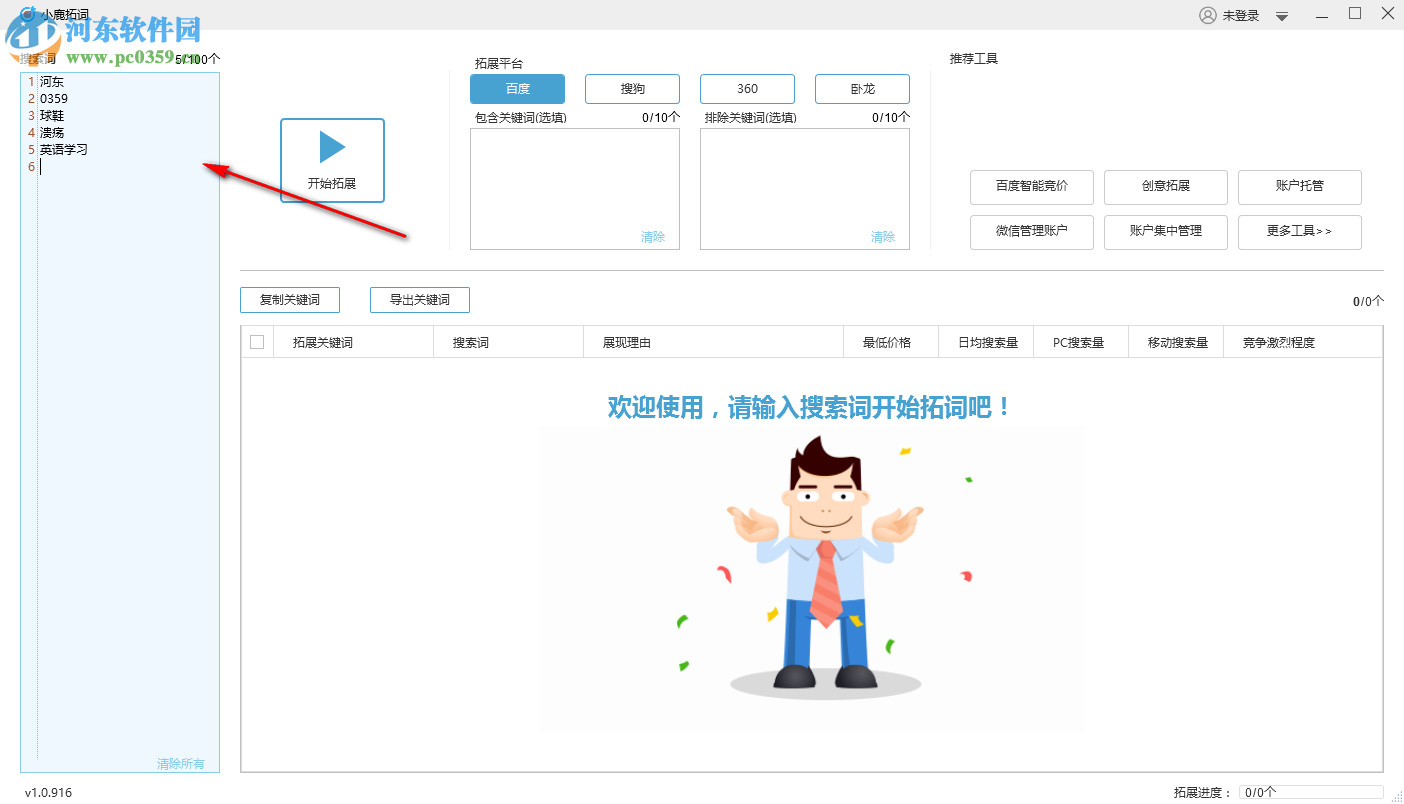Open the 账户集中管理 tool
Viewport: 1404px width, 804px height.
point(1165,232)
